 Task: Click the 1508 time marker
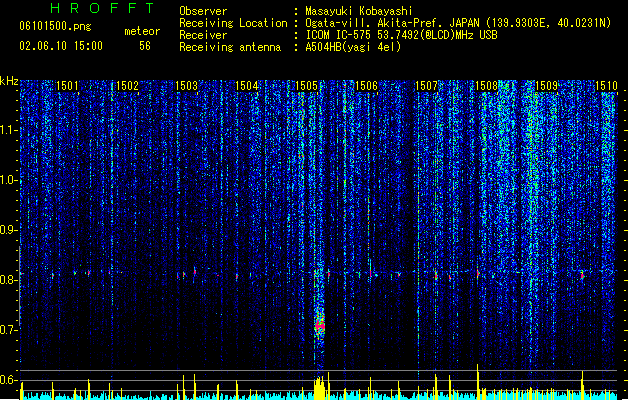click(486, 86)
